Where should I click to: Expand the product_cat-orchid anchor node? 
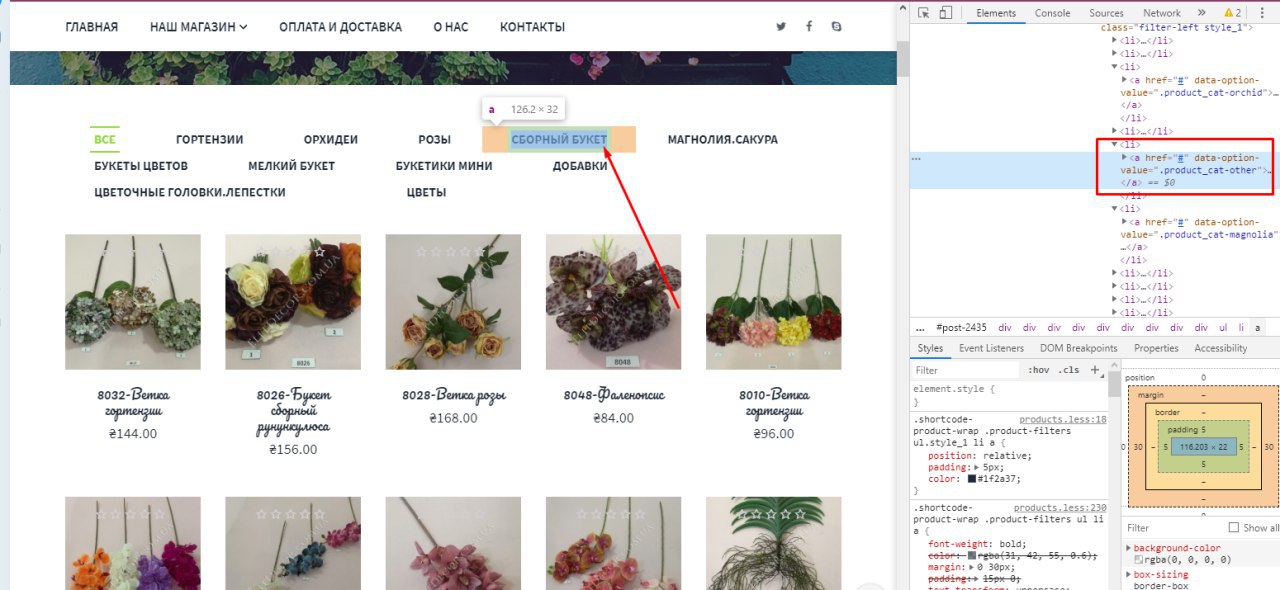point(1125,79)
